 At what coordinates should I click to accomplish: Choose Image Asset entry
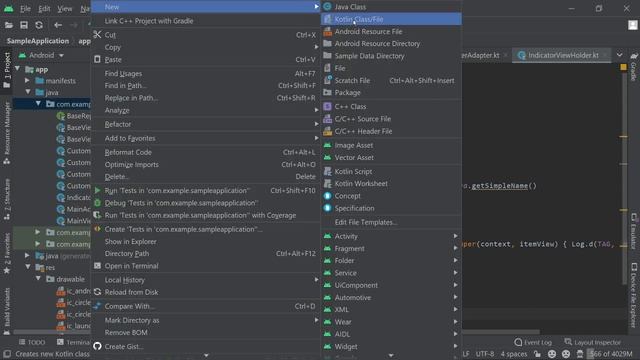tap(391, 145)
